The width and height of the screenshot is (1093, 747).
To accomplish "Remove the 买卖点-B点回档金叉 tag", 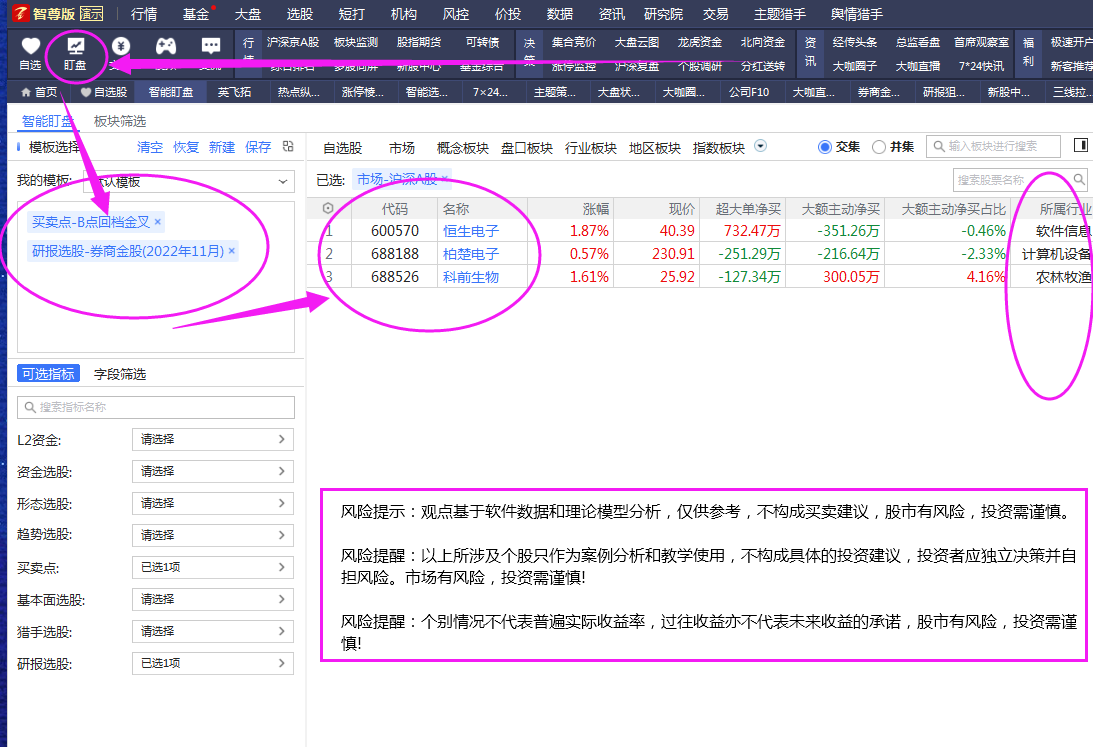I will pos(158,222).
